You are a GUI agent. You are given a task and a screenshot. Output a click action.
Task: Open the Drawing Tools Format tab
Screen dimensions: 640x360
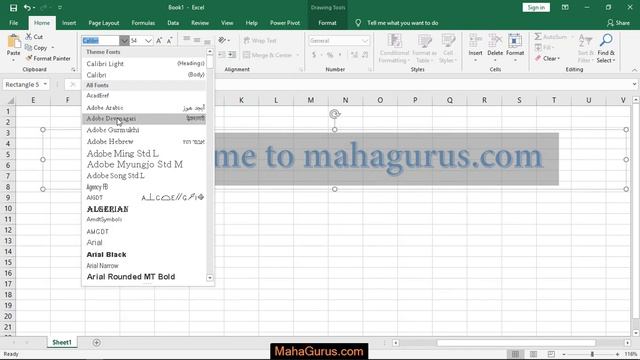pos(327,23)
